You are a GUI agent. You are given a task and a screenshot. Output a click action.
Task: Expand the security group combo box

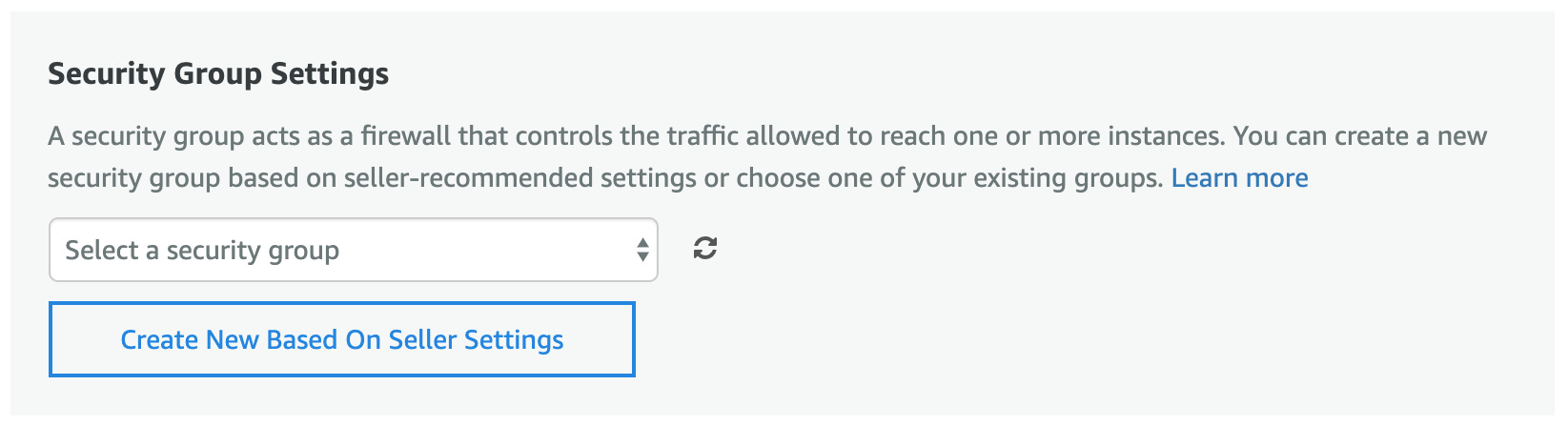pos(353,250)
